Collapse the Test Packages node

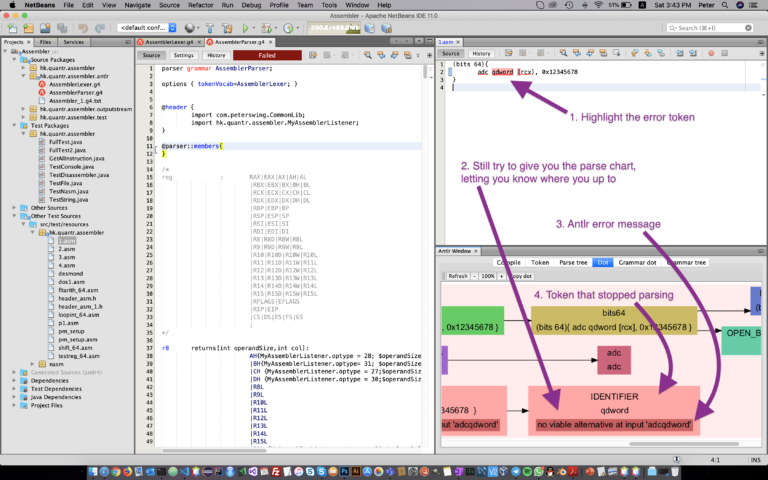click(x=14, y=125)
